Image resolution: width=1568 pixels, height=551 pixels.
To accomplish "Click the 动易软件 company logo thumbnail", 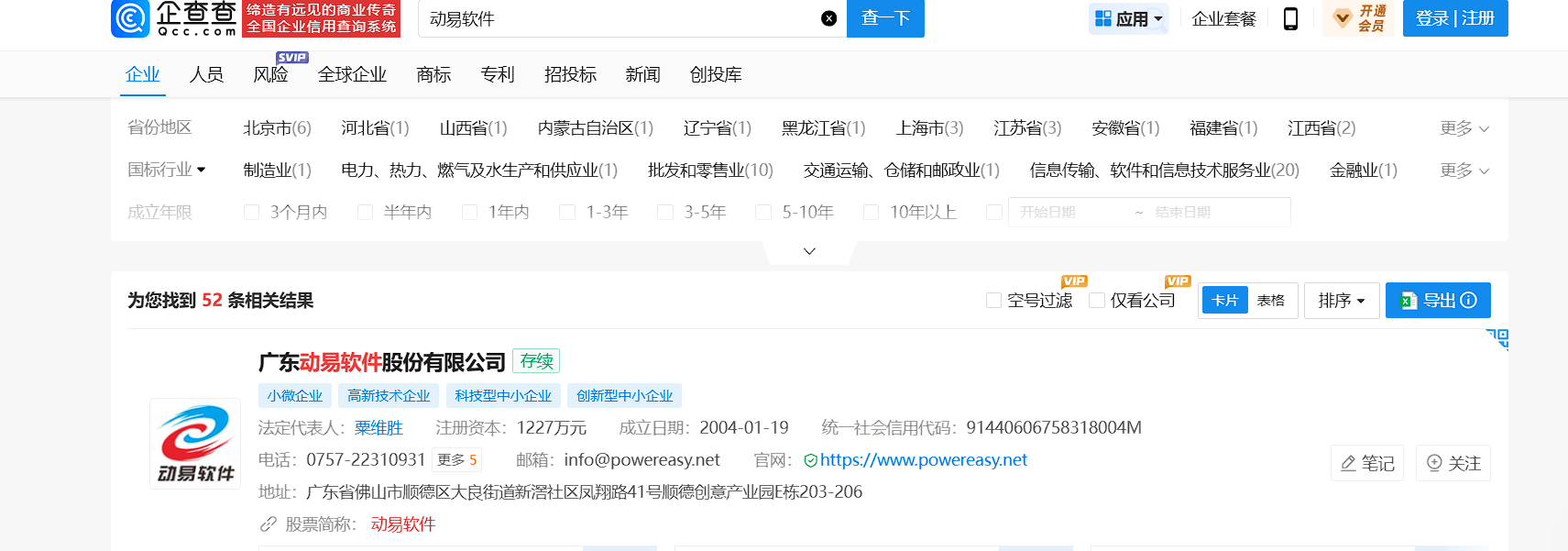I will pos(195,444).
